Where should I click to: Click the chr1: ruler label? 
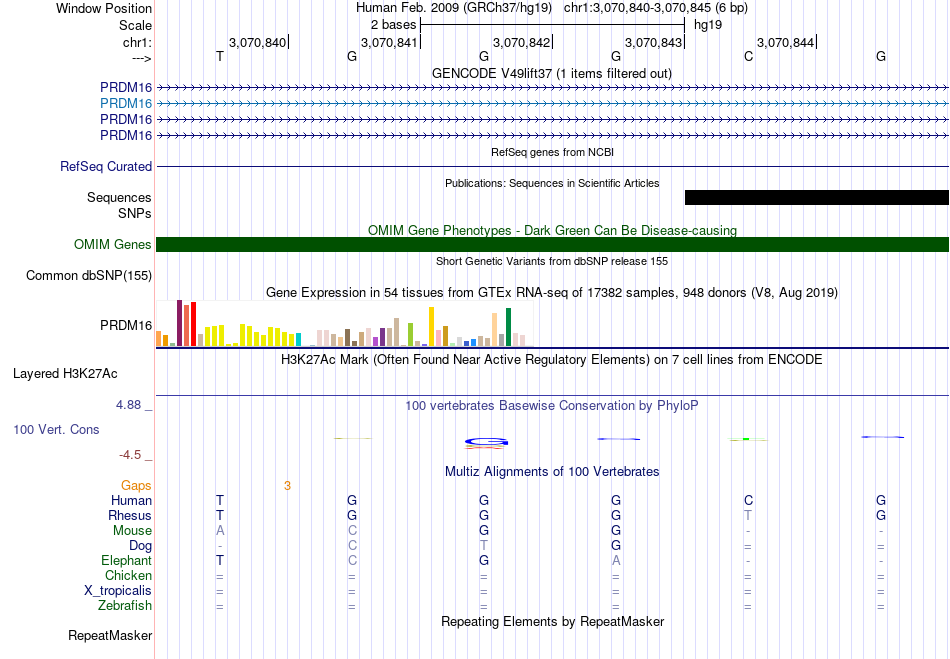pos(137,42)
